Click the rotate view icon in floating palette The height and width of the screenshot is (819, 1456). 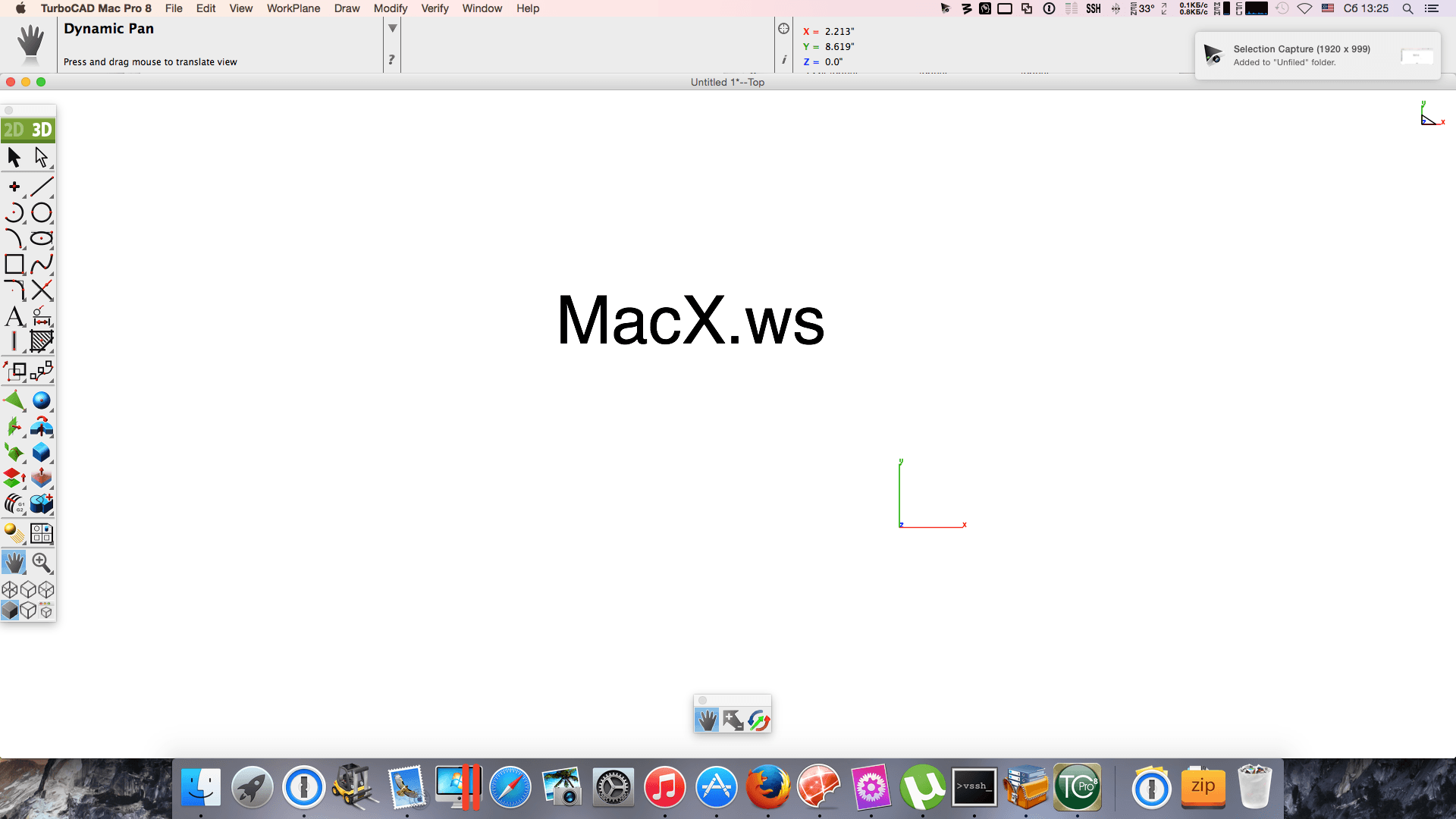pyautogui.click(x=758, y=720)
